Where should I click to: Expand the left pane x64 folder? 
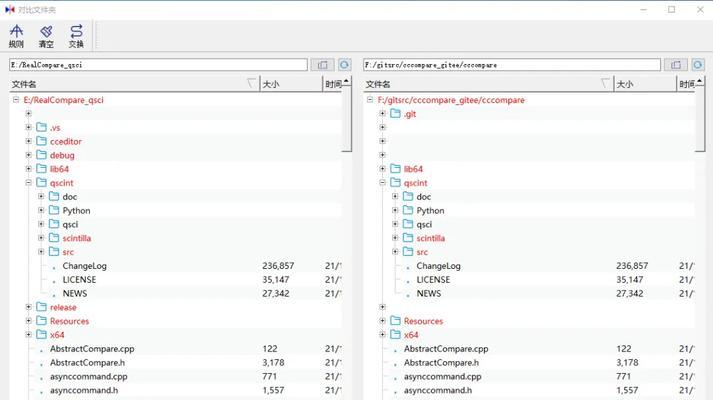[29, 335]
